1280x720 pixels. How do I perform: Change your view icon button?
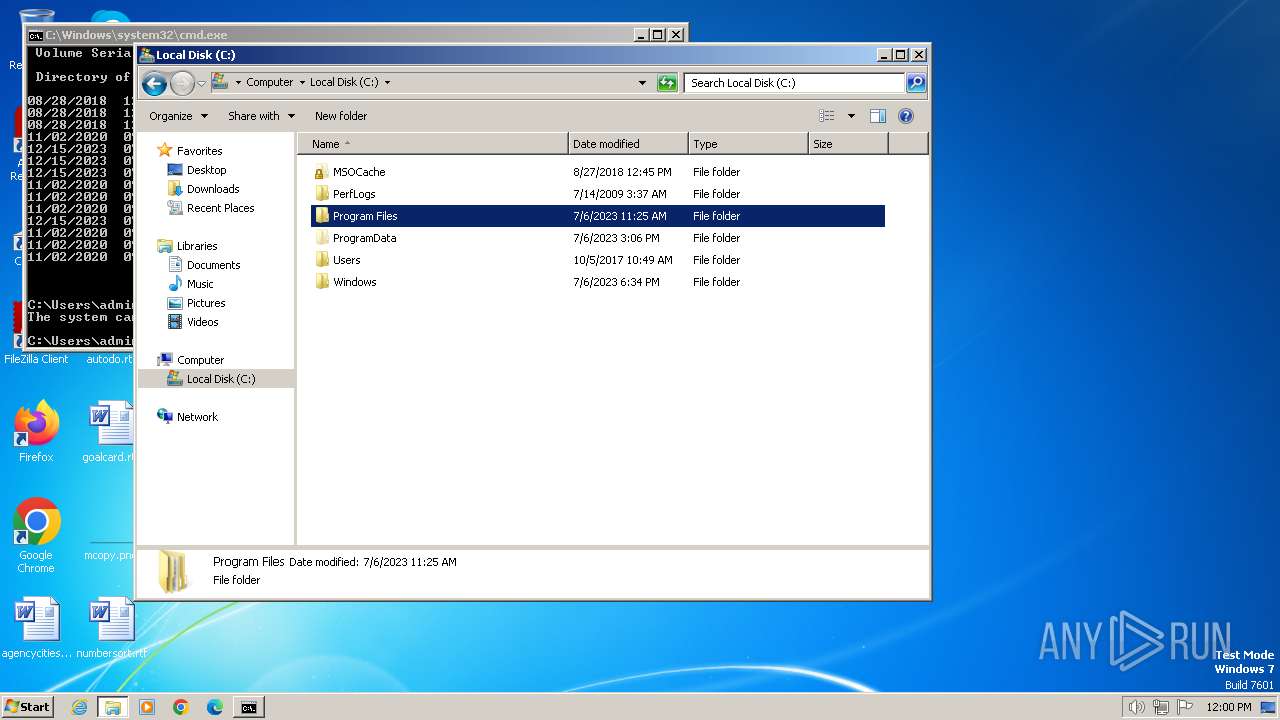[826, 116]
